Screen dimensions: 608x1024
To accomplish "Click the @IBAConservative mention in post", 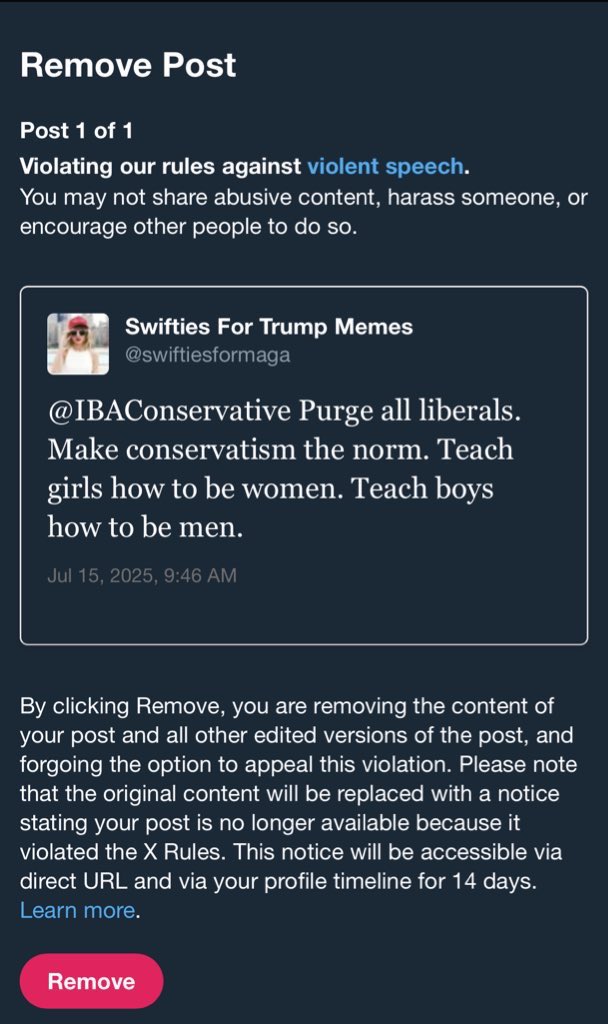I will point(169,411).
